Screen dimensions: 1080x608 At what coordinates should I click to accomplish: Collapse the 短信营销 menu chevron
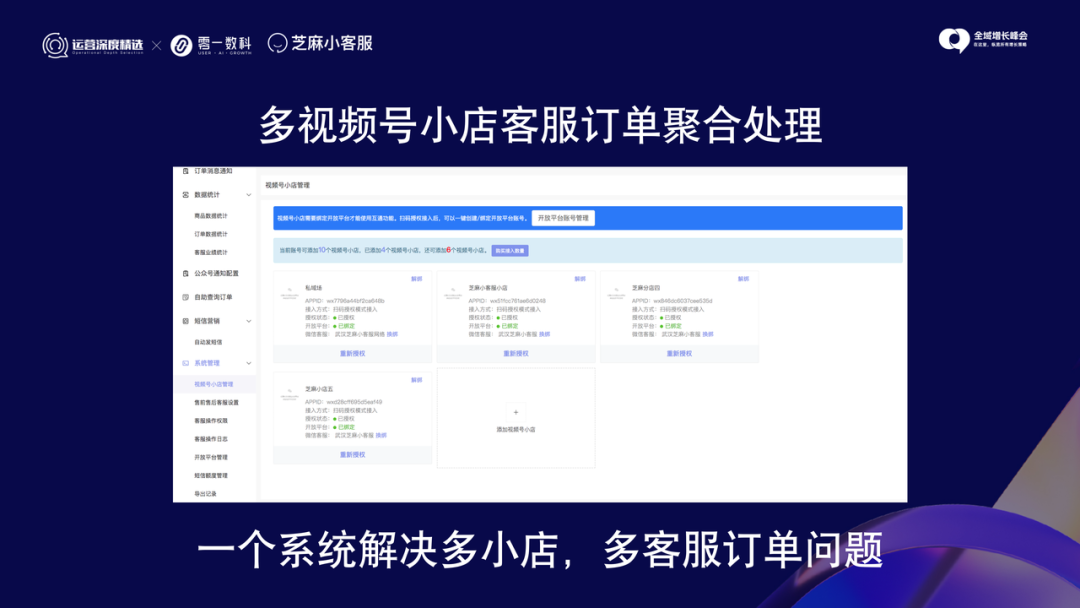tap(249, 321)
